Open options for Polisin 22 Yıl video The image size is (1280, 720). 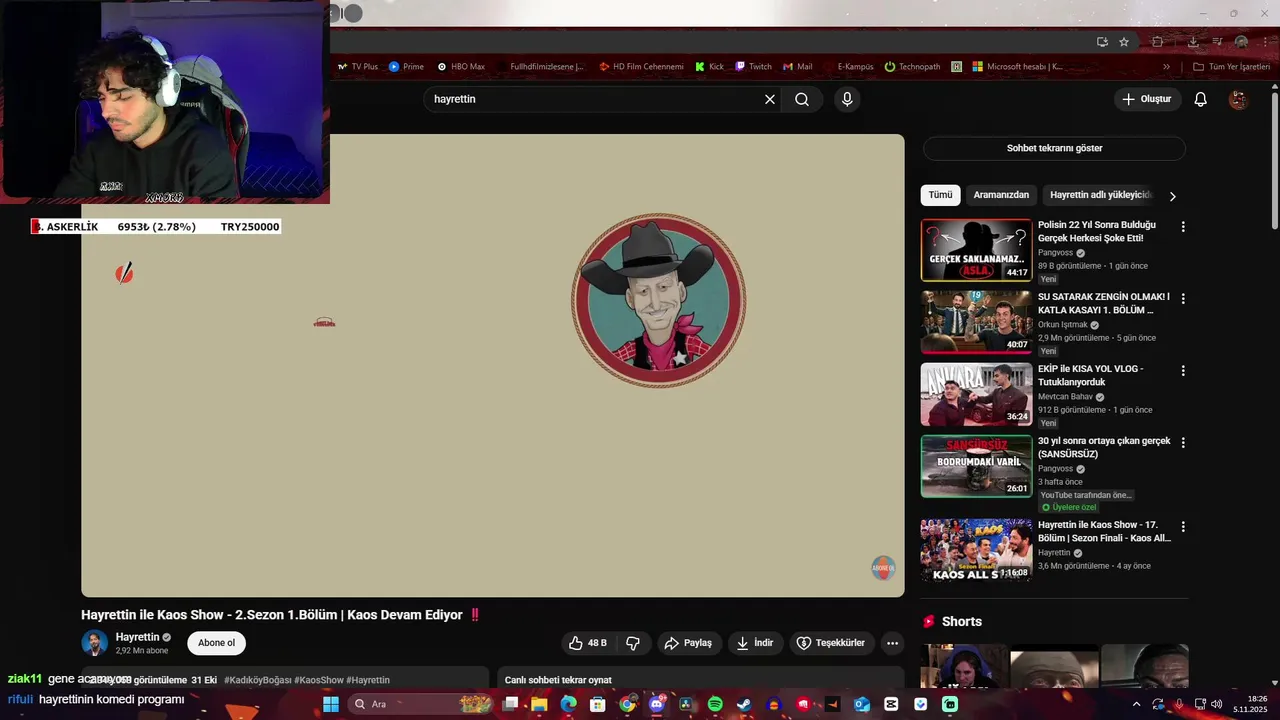coord(1183,227)
